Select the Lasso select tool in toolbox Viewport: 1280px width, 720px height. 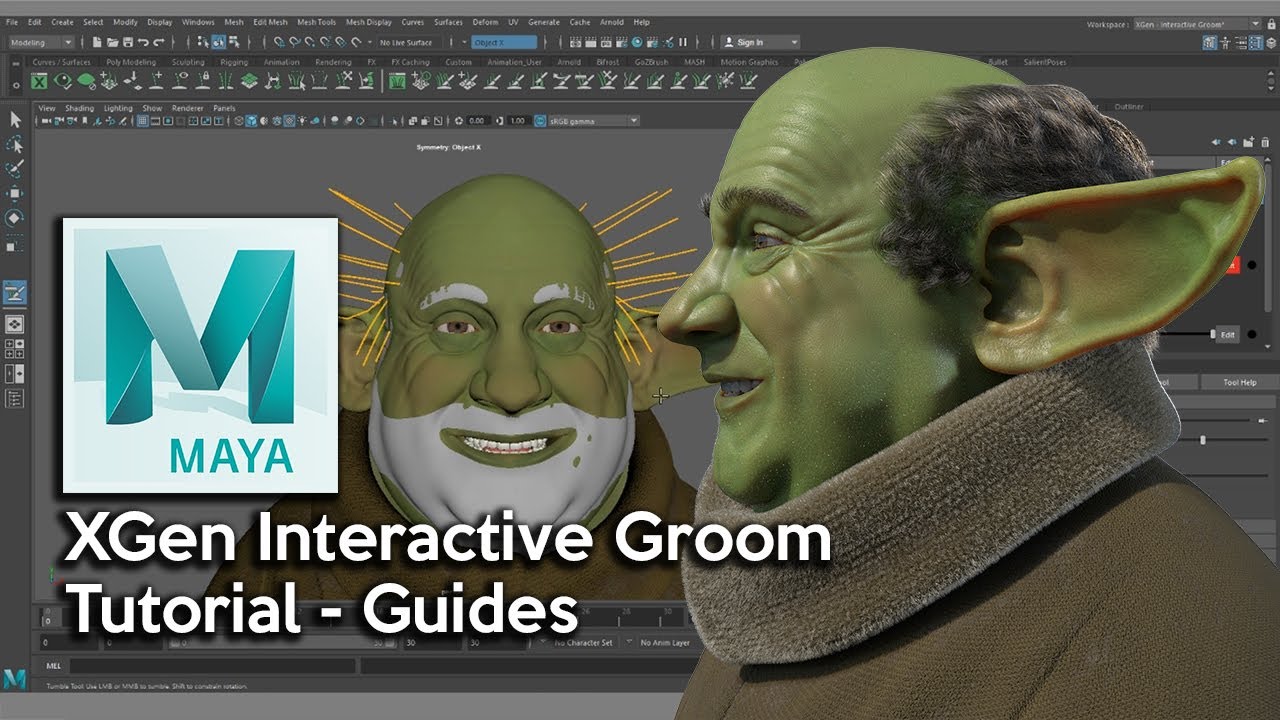15,145
